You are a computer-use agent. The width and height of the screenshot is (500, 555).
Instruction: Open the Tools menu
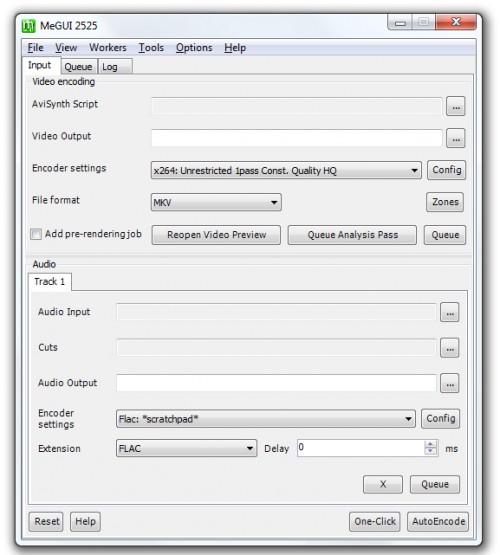click(x=151, y=48)
